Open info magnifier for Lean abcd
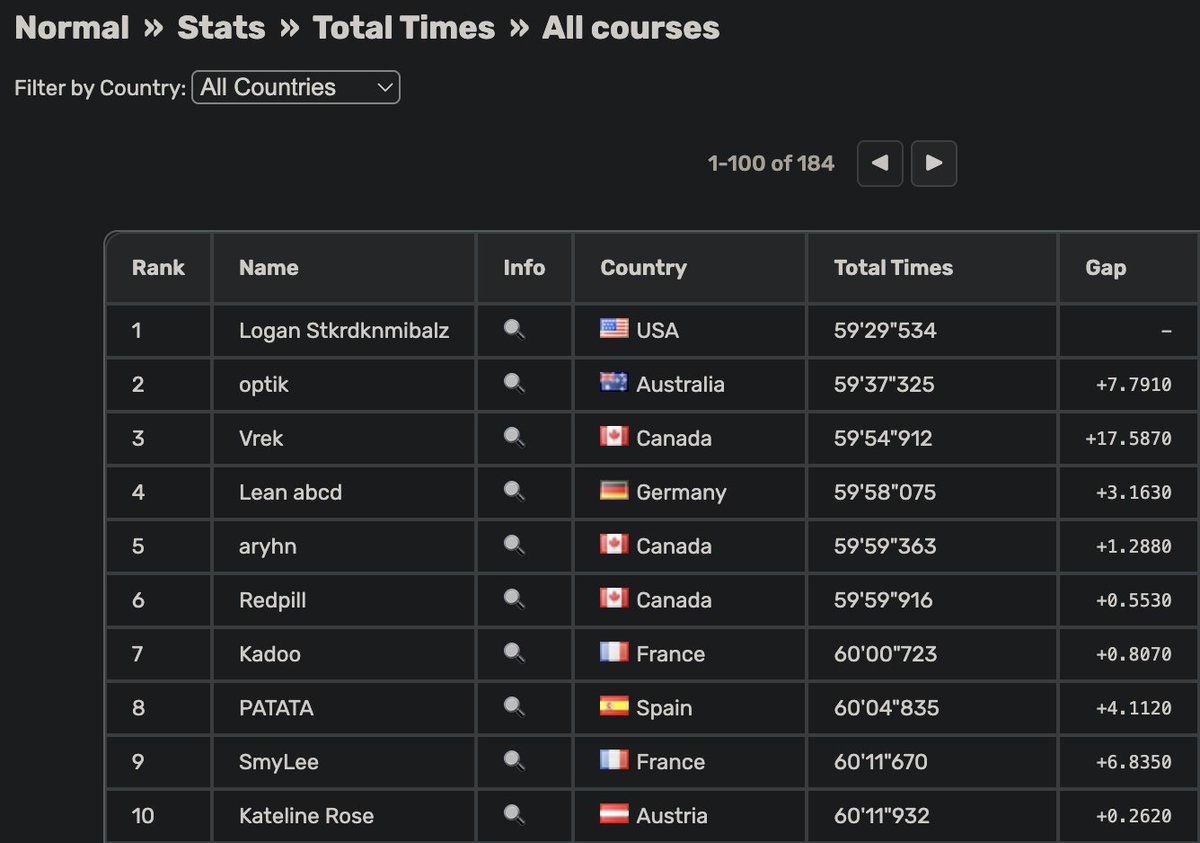 click(514, 491)
